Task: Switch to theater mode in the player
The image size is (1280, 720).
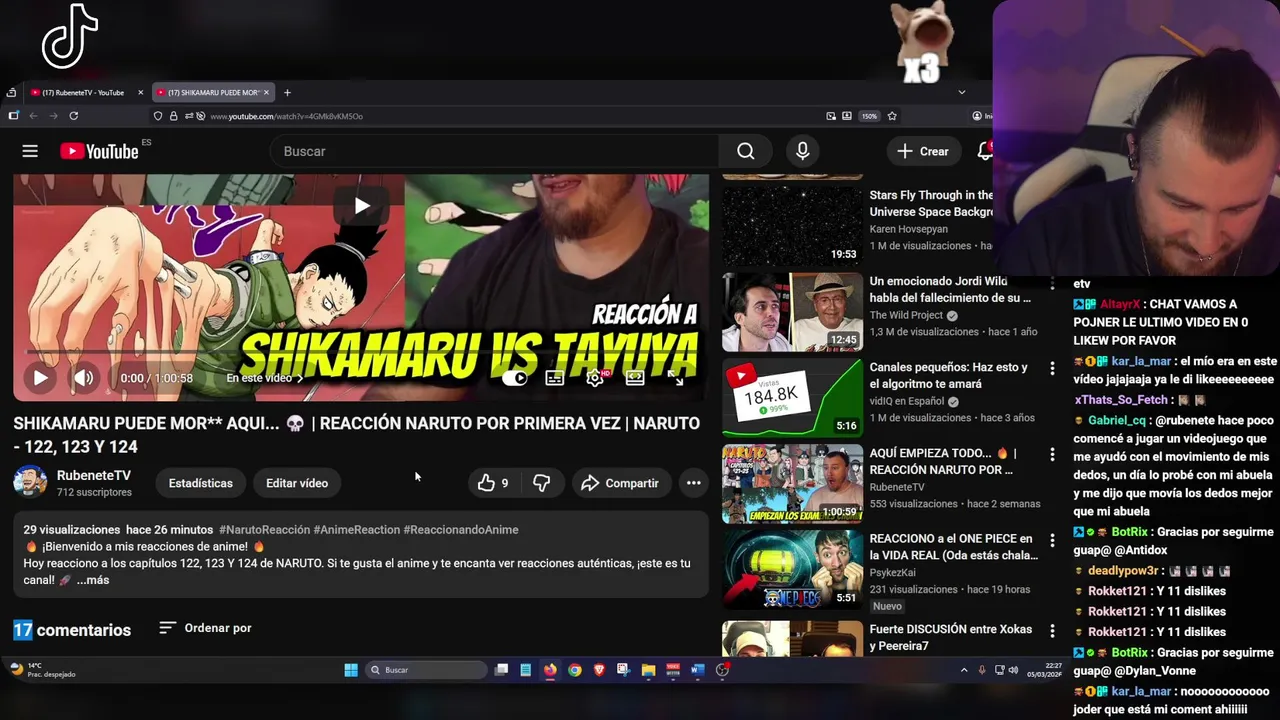Action: coord(635,378)
